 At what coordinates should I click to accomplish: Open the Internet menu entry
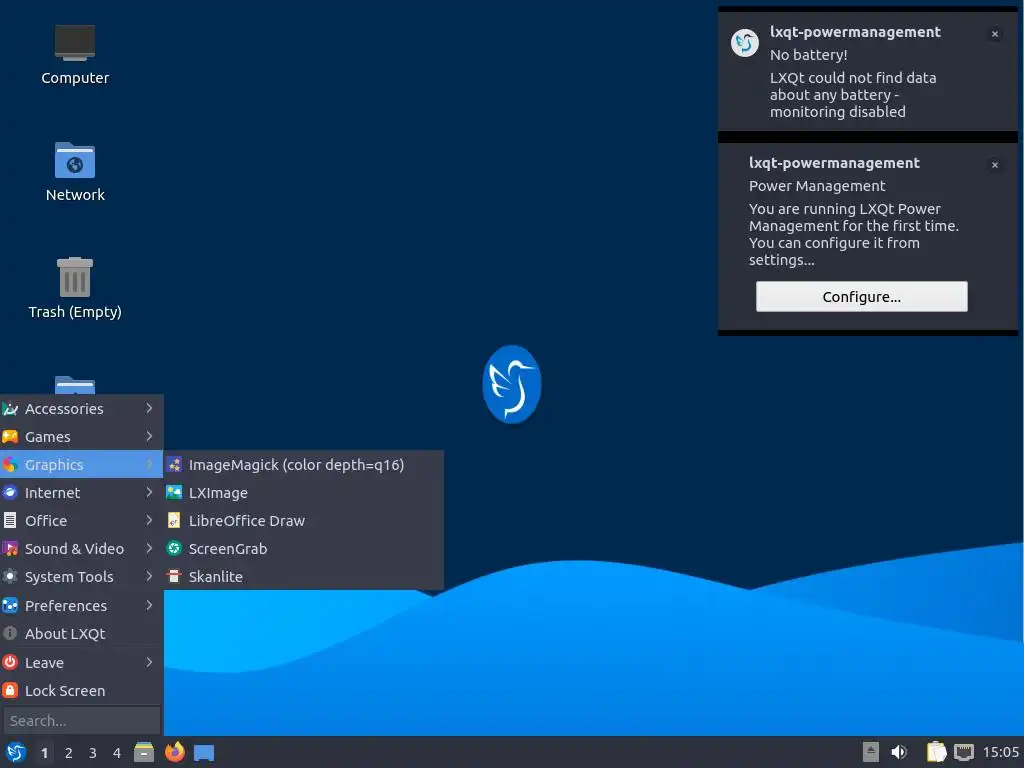pos(82,492)
